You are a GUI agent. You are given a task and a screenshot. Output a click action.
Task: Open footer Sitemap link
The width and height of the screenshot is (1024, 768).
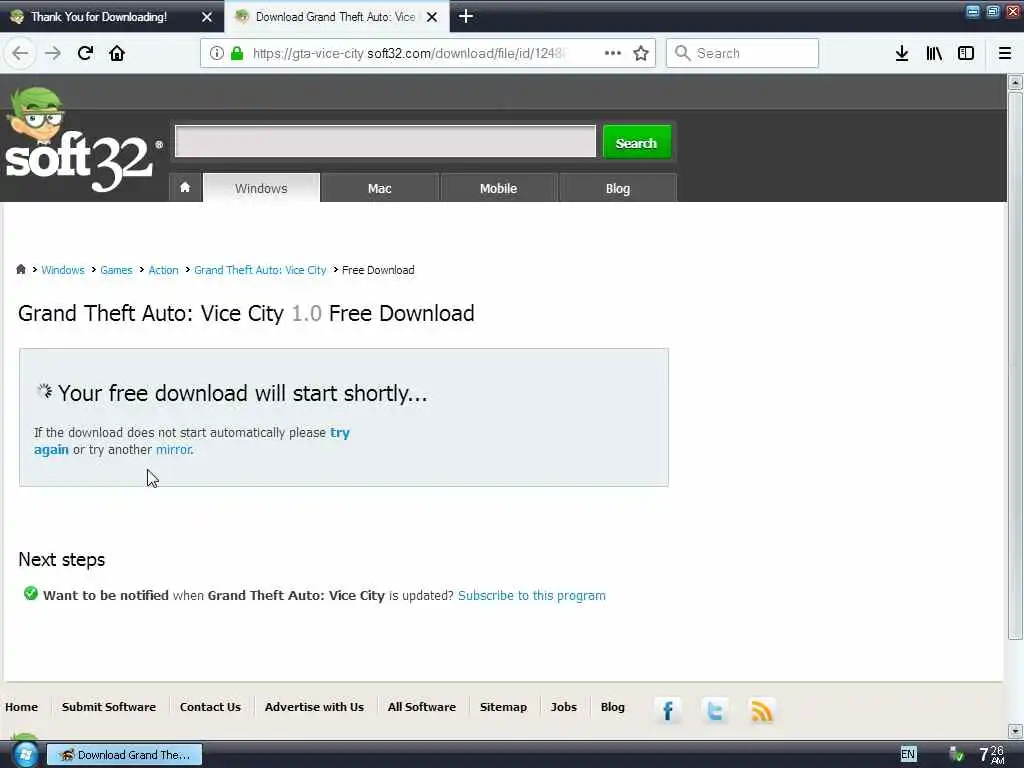click(x=503, y=707)
